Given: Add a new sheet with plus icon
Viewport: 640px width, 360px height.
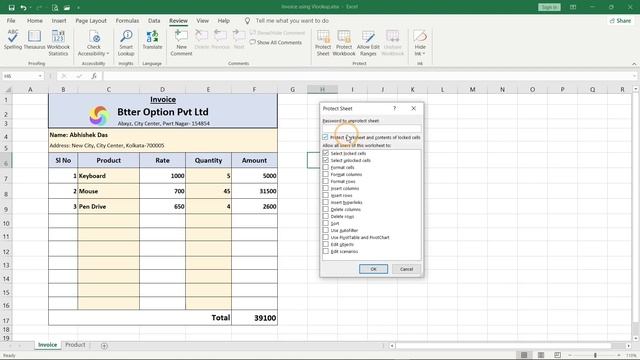Looking at the screenshot, I should click(x=104, y=346).
